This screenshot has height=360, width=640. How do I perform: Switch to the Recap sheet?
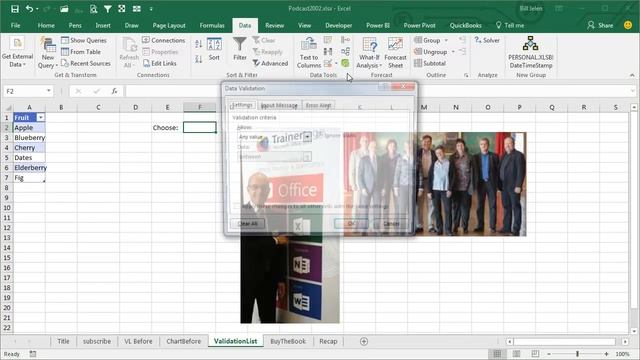328,341
